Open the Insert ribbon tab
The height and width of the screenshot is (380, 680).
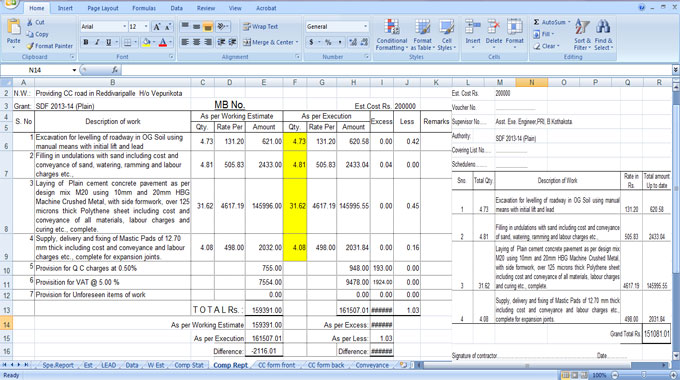(x=65, y=8)
